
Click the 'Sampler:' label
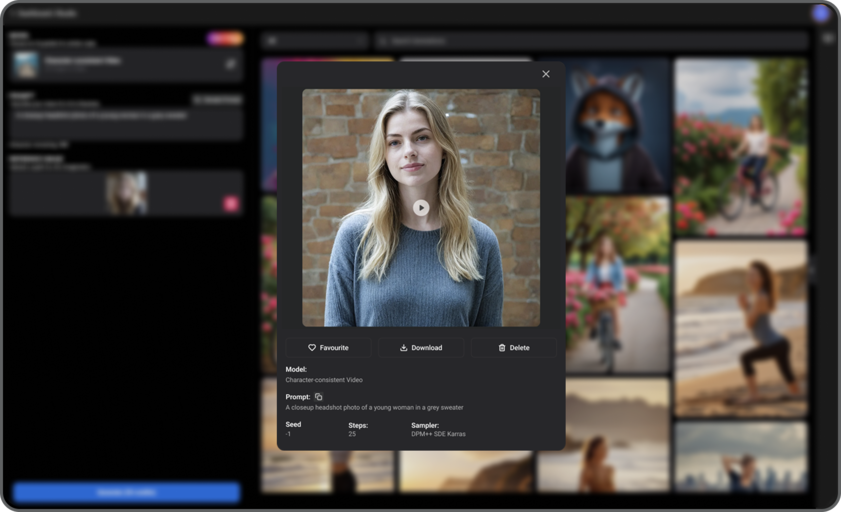(425, 425)
